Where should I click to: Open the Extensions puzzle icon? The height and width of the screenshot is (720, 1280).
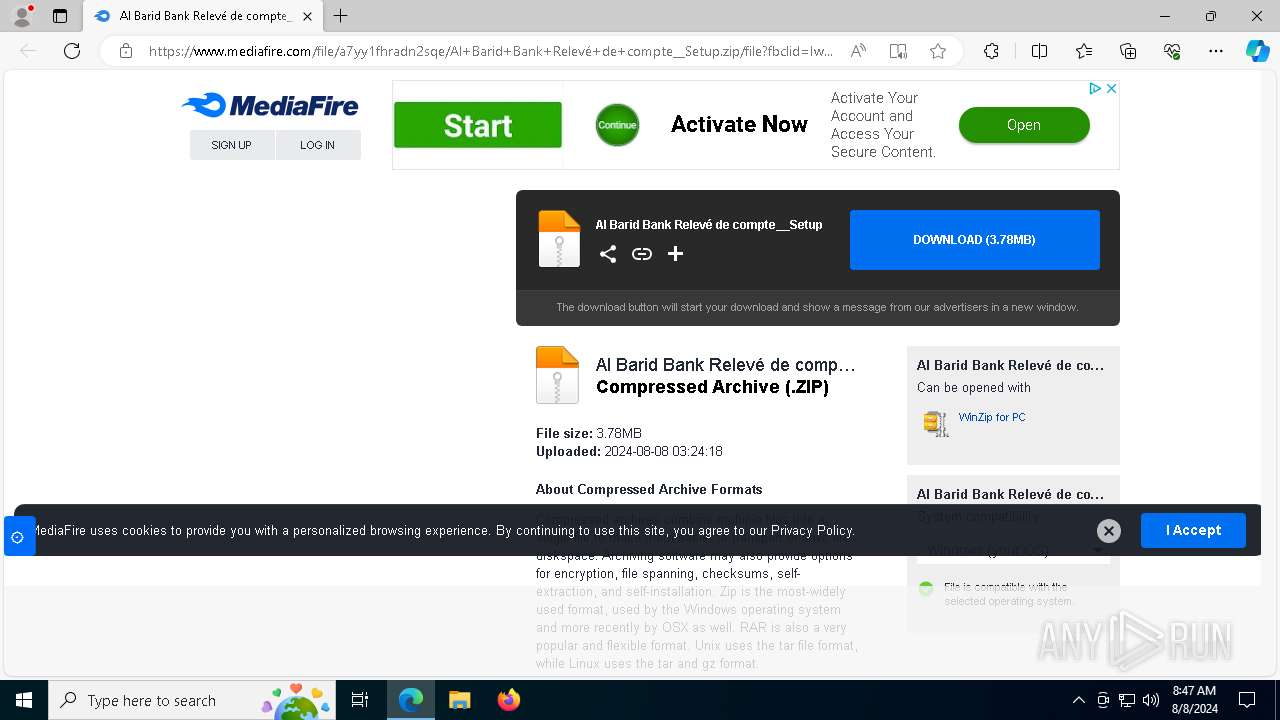click(991, 51)
